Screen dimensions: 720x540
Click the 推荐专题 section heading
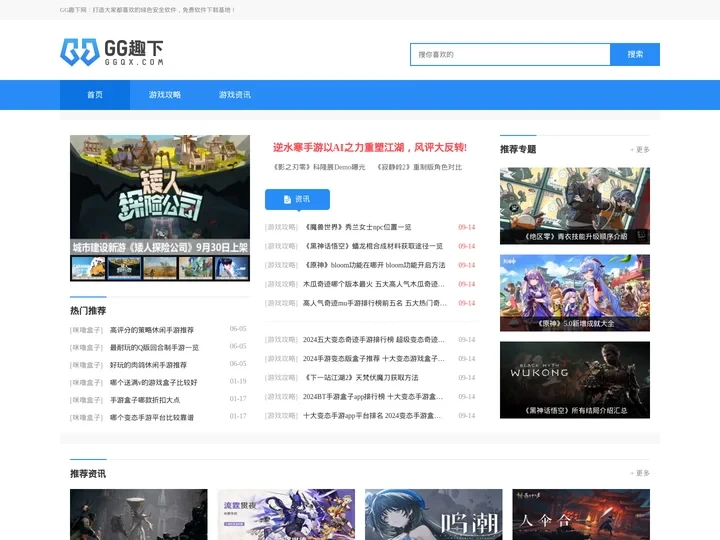[518, 149]
